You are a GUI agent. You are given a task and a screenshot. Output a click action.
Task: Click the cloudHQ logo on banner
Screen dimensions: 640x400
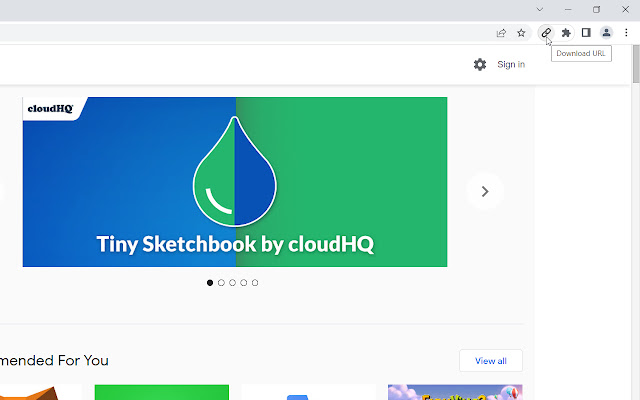tap(50, 109)
